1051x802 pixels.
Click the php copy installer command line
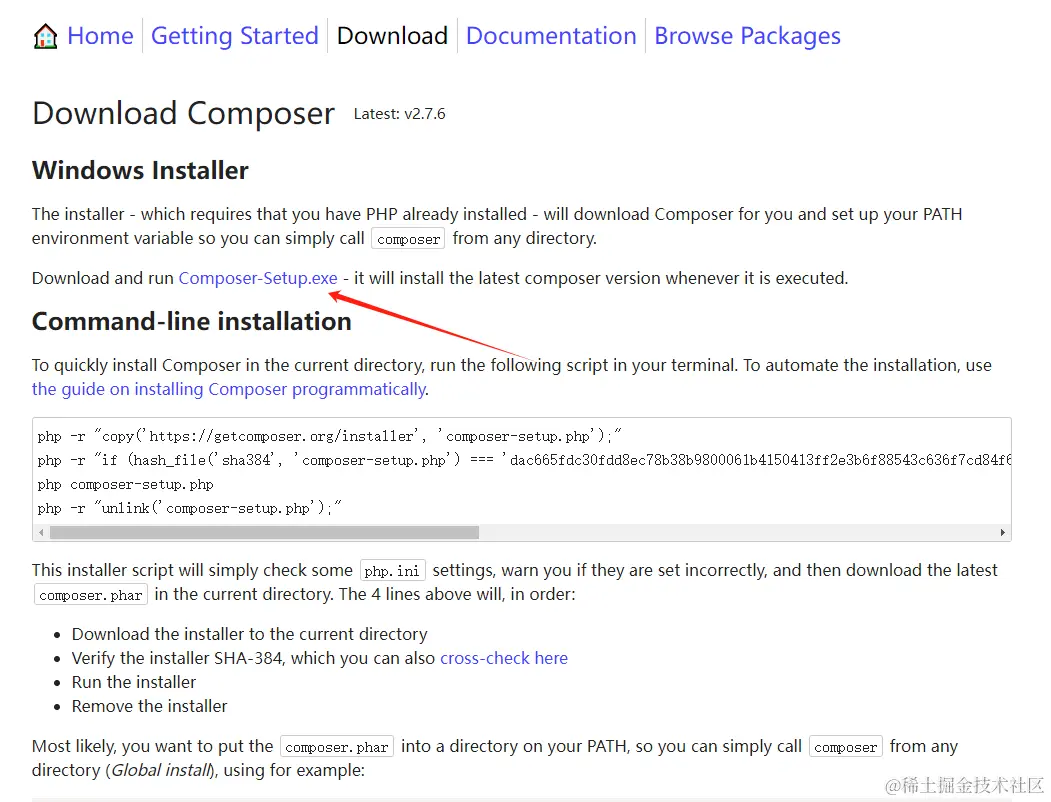(330, 436)
